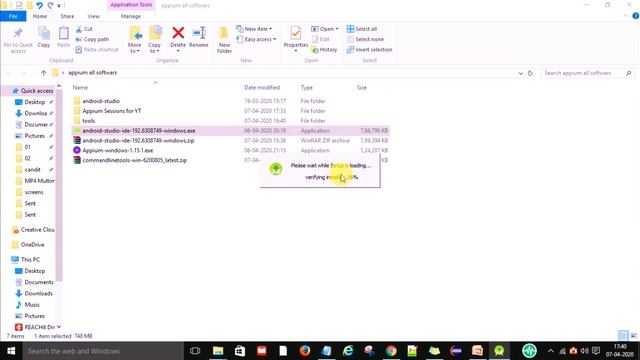Switch to the View ribbon tab
640x360 pixels.
(93, 16)
